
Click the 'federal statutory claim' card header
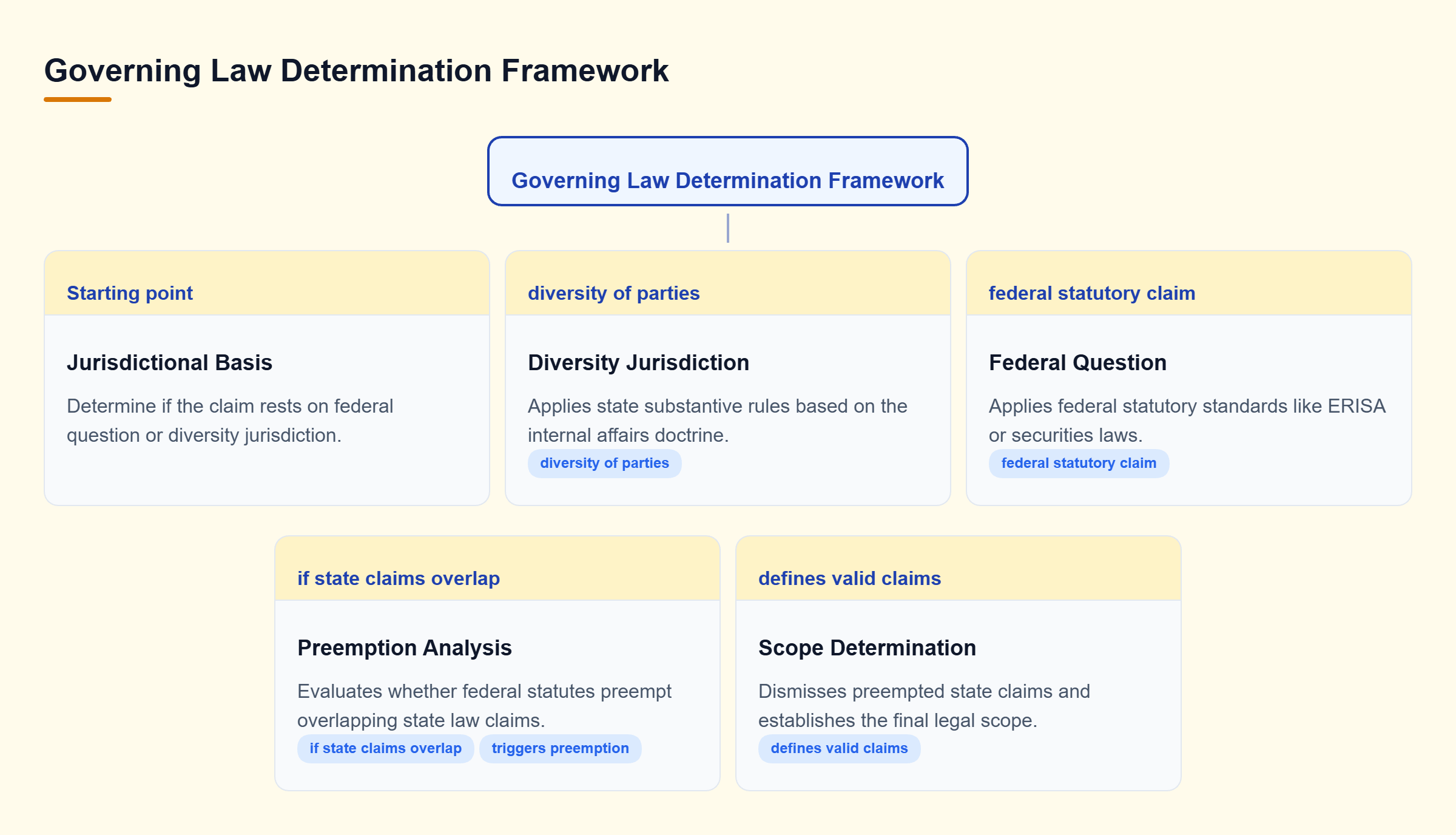click(1189, 283)
